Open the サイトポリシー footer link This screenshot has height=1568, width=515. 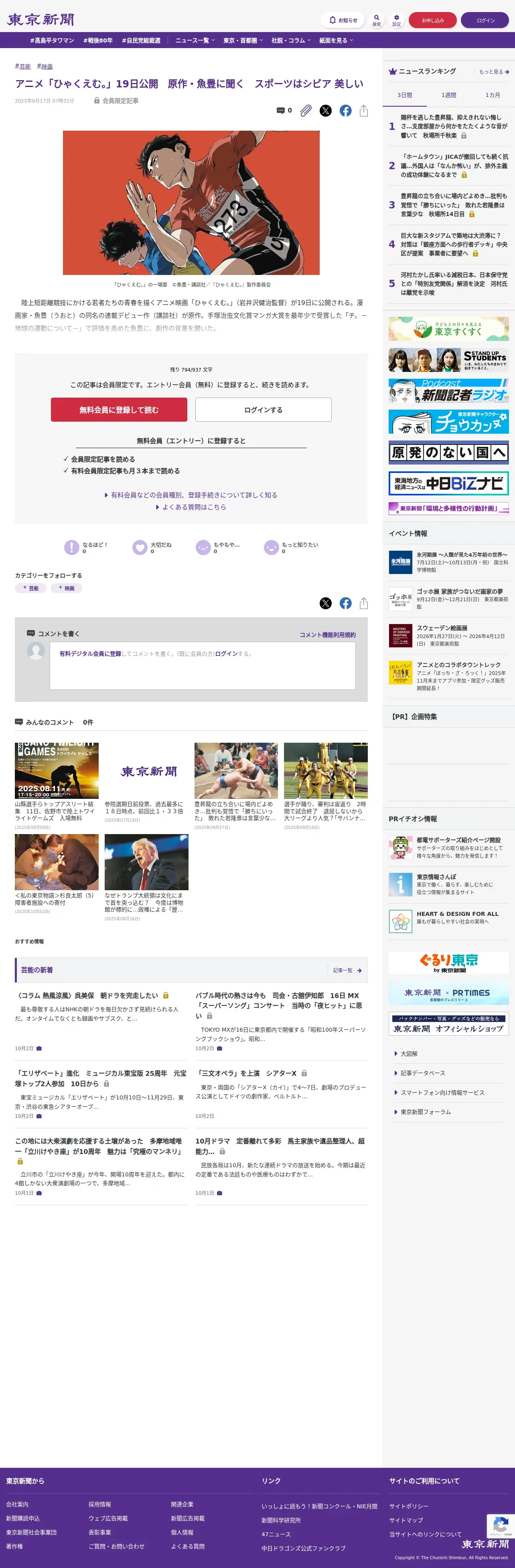coord(409,1506)
